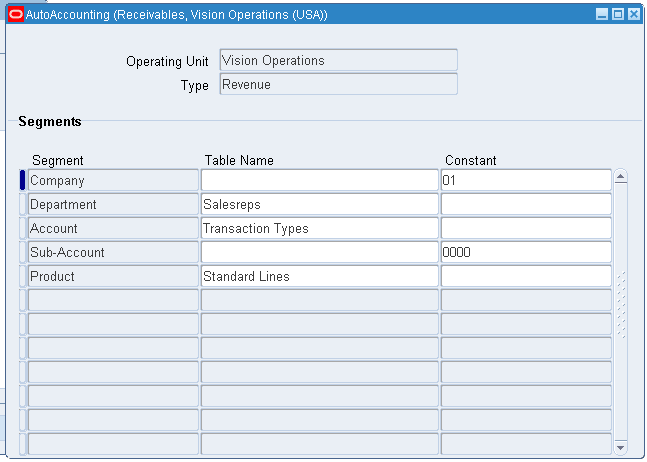Click the Standard Lines table name field
Viewport: 647px width, 462px height.
319,276
